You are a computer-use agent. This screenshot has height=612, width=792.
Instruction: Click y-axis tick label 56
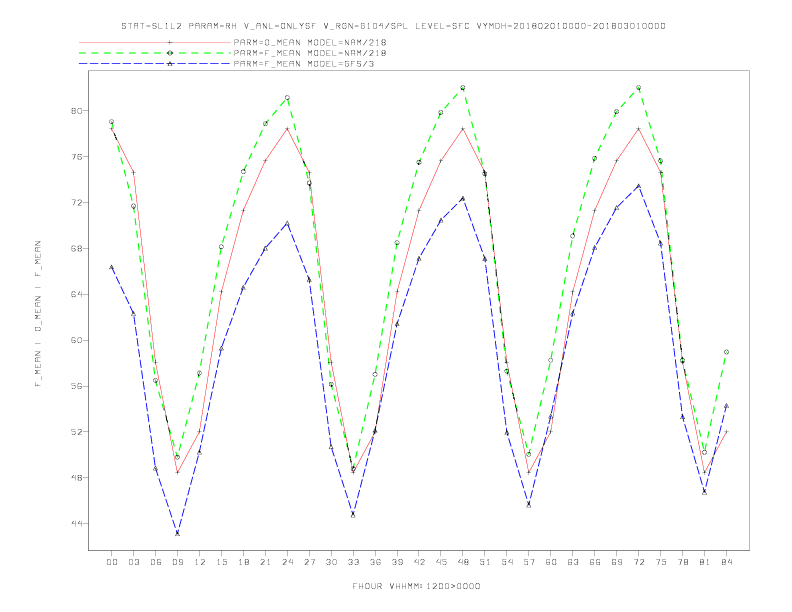[76, 386]
